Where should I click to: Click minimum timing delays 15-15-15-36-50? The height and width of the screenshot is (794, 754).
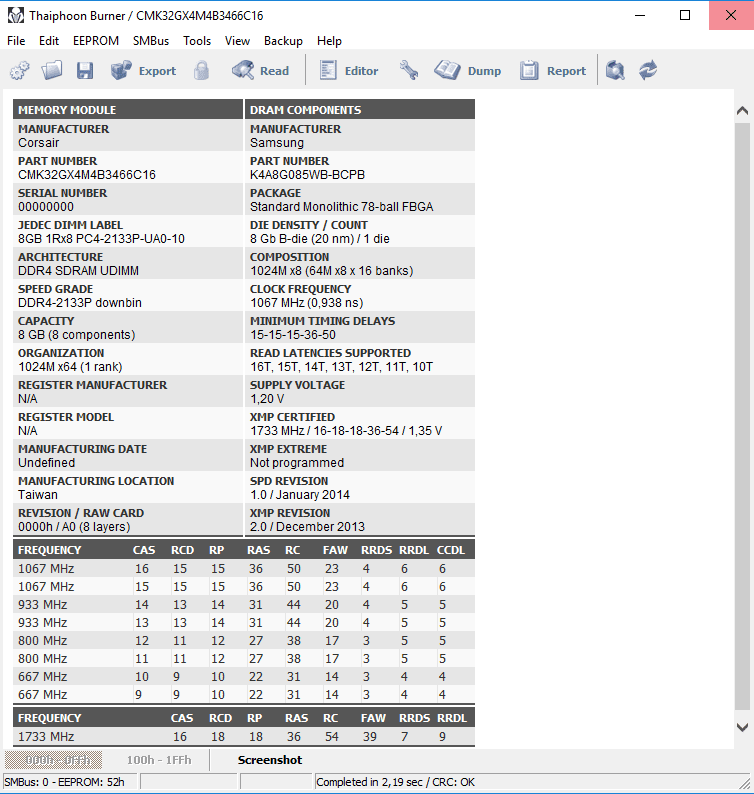[x=293, y=335]
